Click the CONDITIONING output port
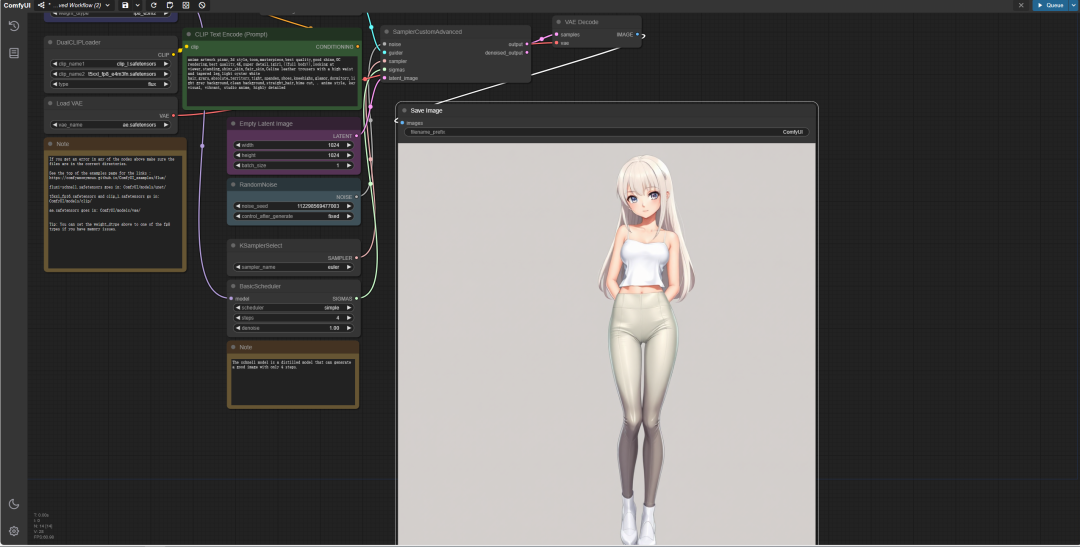 pos(358,47)
